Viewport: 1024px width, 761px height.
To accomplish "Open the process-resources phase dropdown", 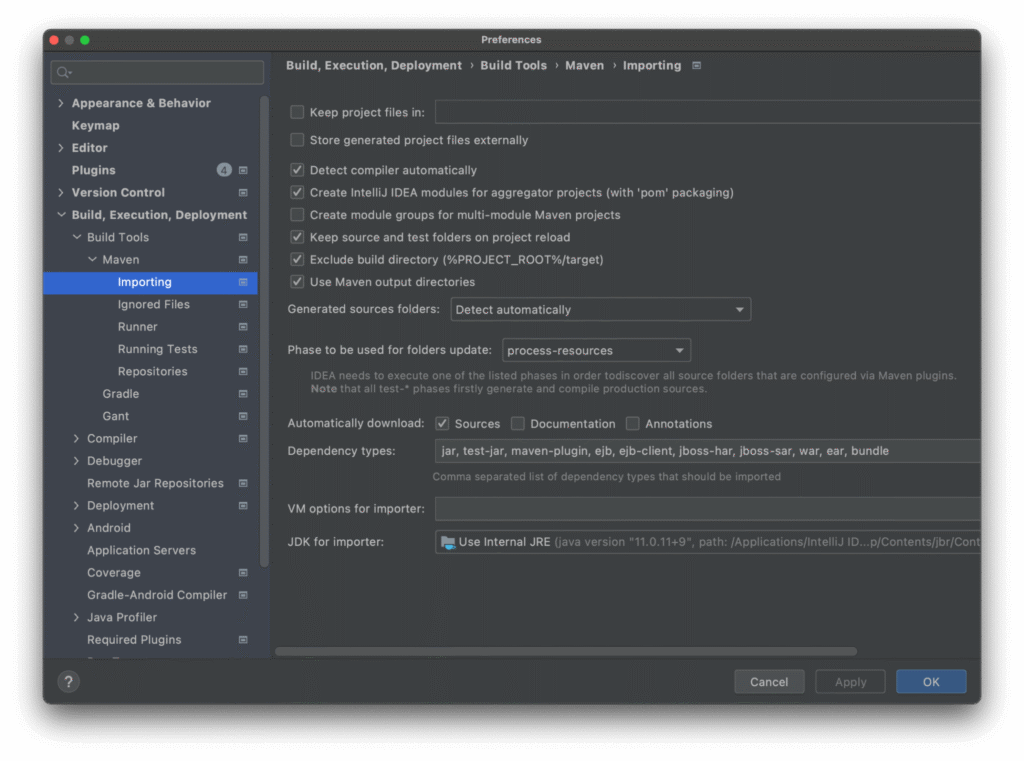I will pyautogui.click(x=679, y=350).
